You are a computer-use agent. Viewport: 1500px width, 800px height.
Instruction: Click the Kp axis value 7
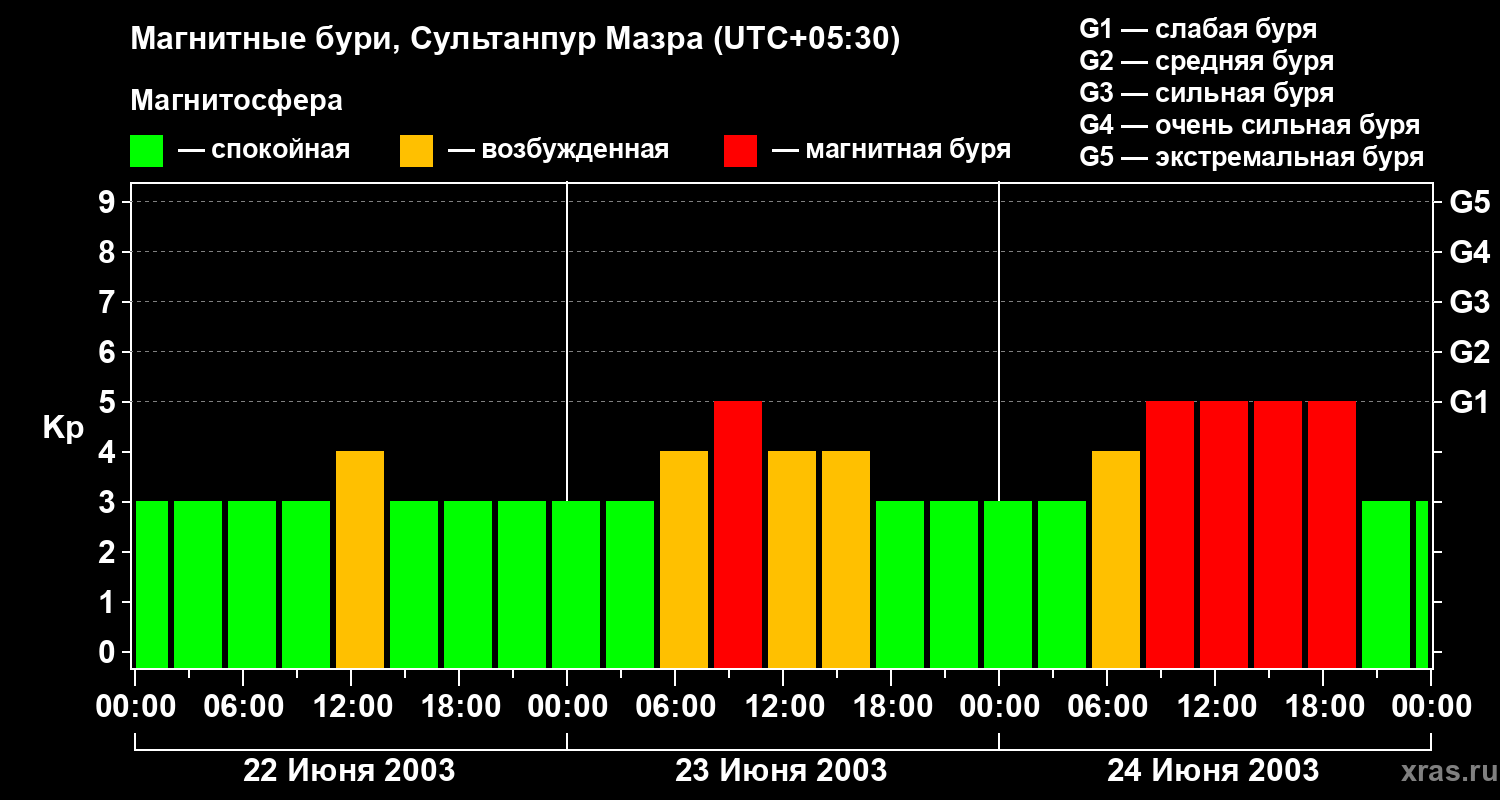pos(109,302)
